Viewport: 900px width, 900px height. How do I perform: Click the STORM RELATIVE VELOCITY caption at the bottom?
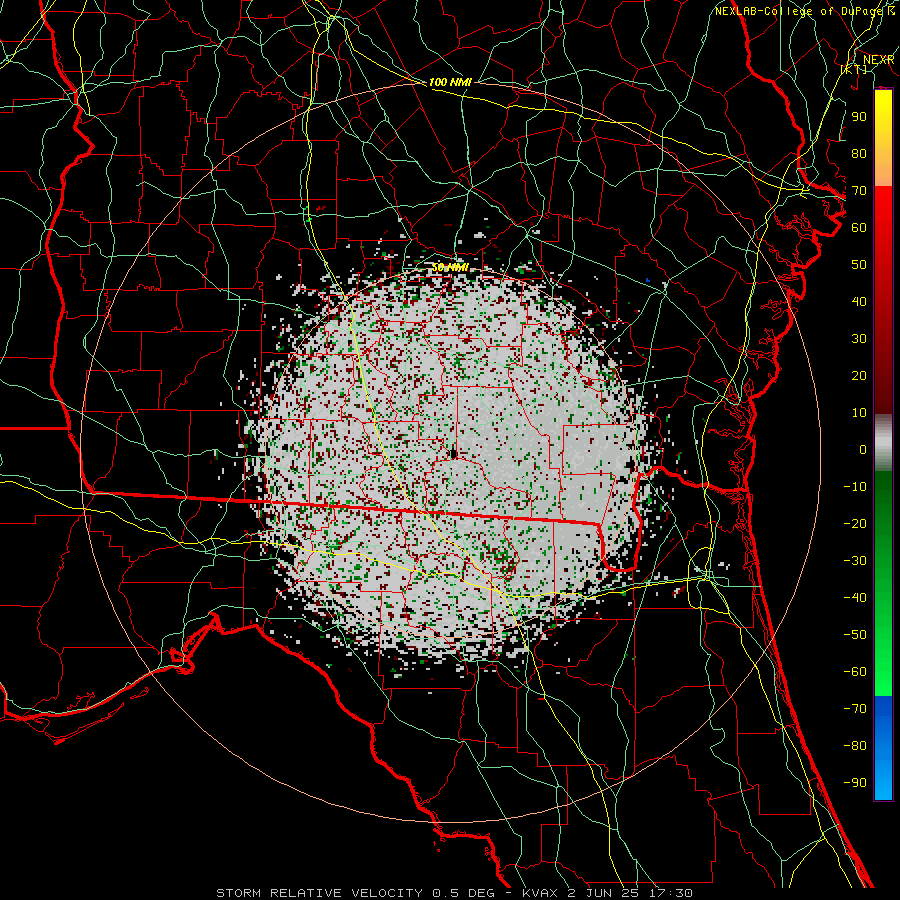click(455, 893)
